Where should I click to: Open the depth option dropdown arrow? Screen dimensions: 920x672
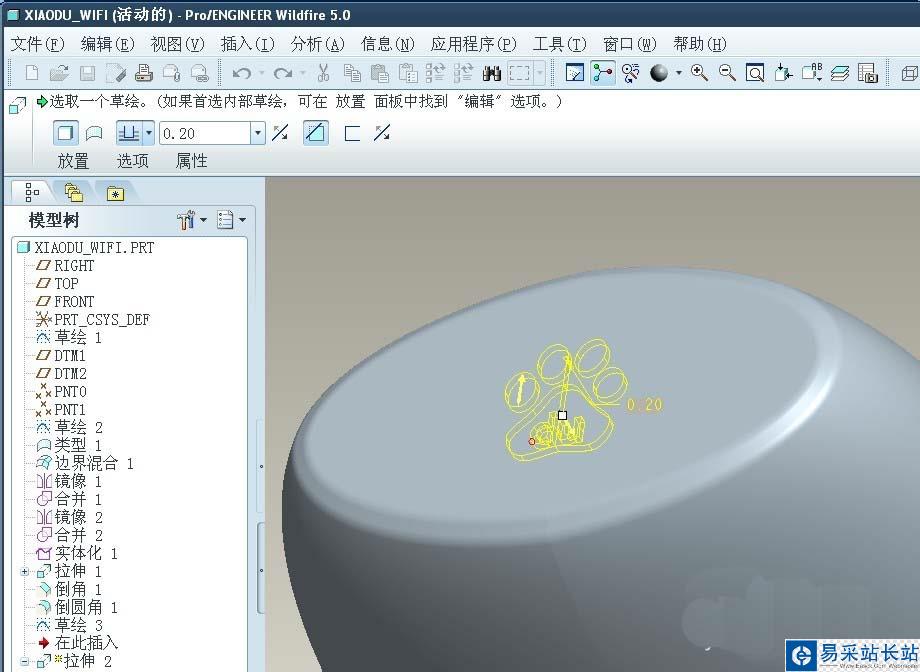(x=149, y=133)
